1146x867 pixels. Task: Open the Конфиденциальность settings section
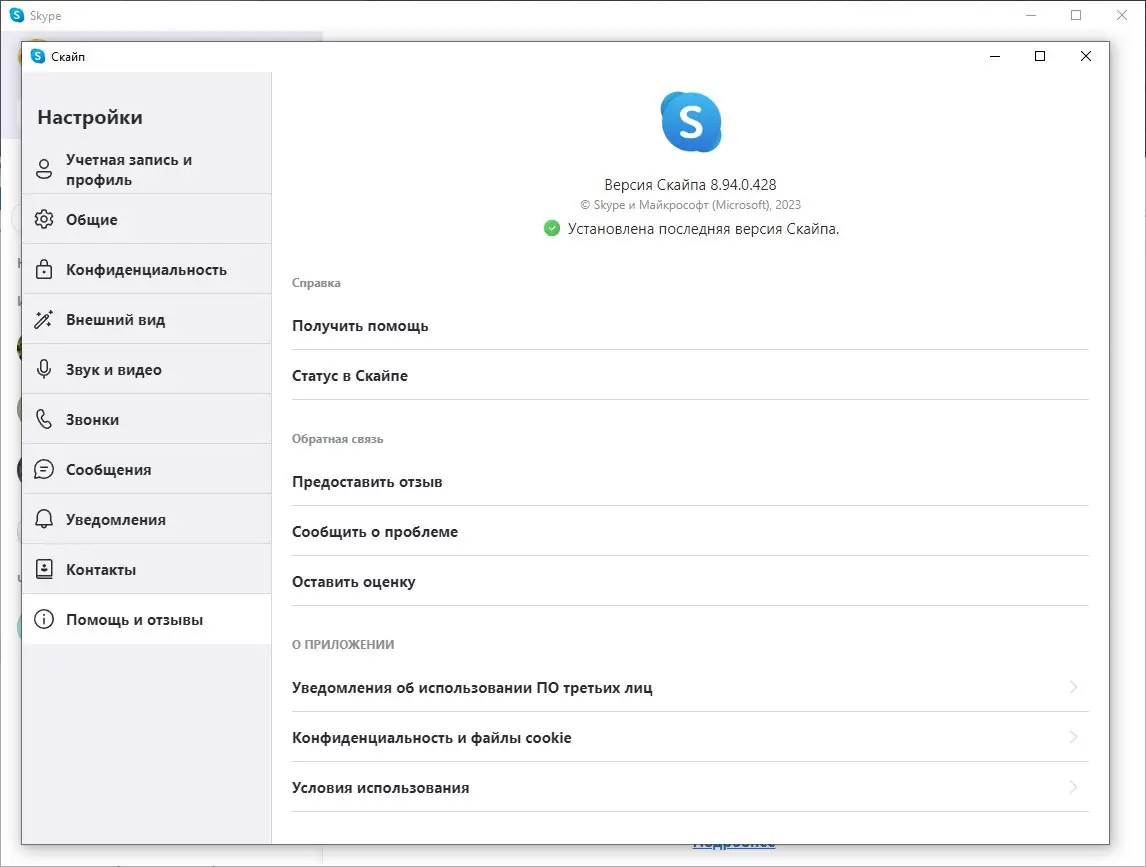pos(147,269)
